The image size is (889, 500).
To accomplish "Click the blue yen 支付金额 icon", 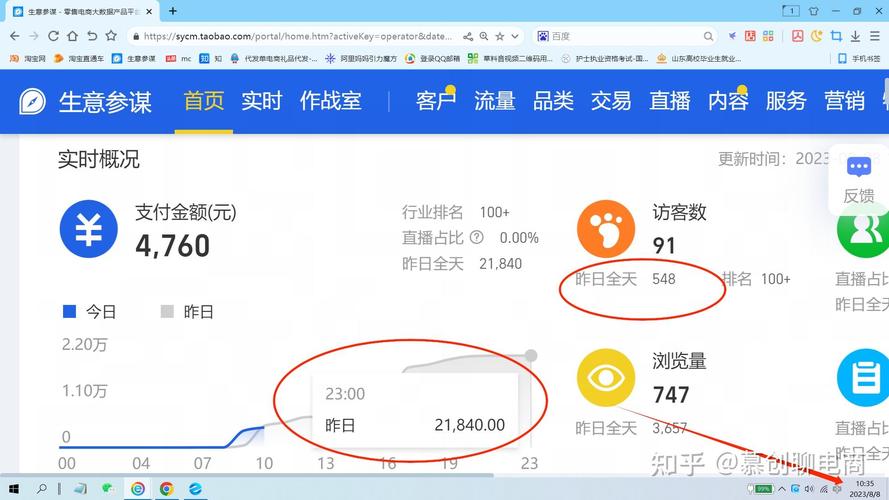I will (88, 229).
